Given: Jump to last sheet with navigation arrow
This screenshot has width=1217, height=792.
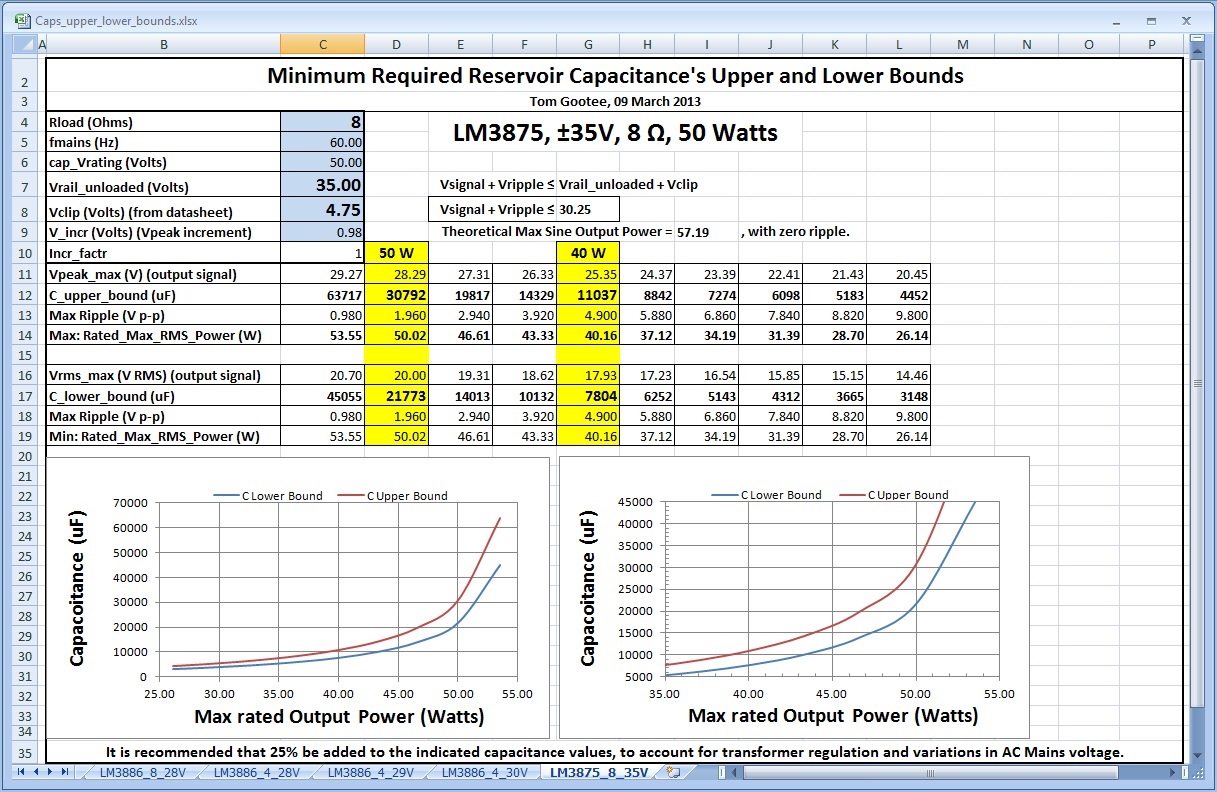Looking at the screenshot, I should point(65,772).
